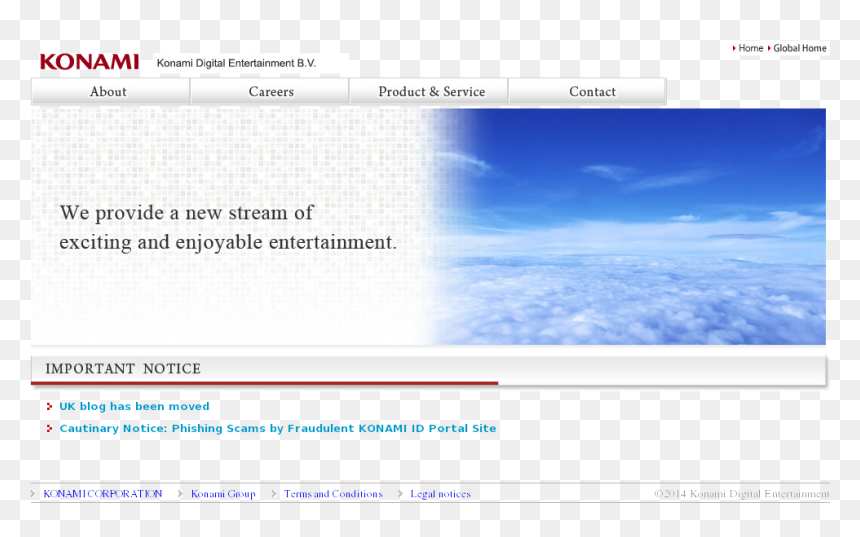The width and height of the screenshot is (860, 537).
Task: Open Legal notices footer link
Action: pyautogui.click(x=440, y=494)
